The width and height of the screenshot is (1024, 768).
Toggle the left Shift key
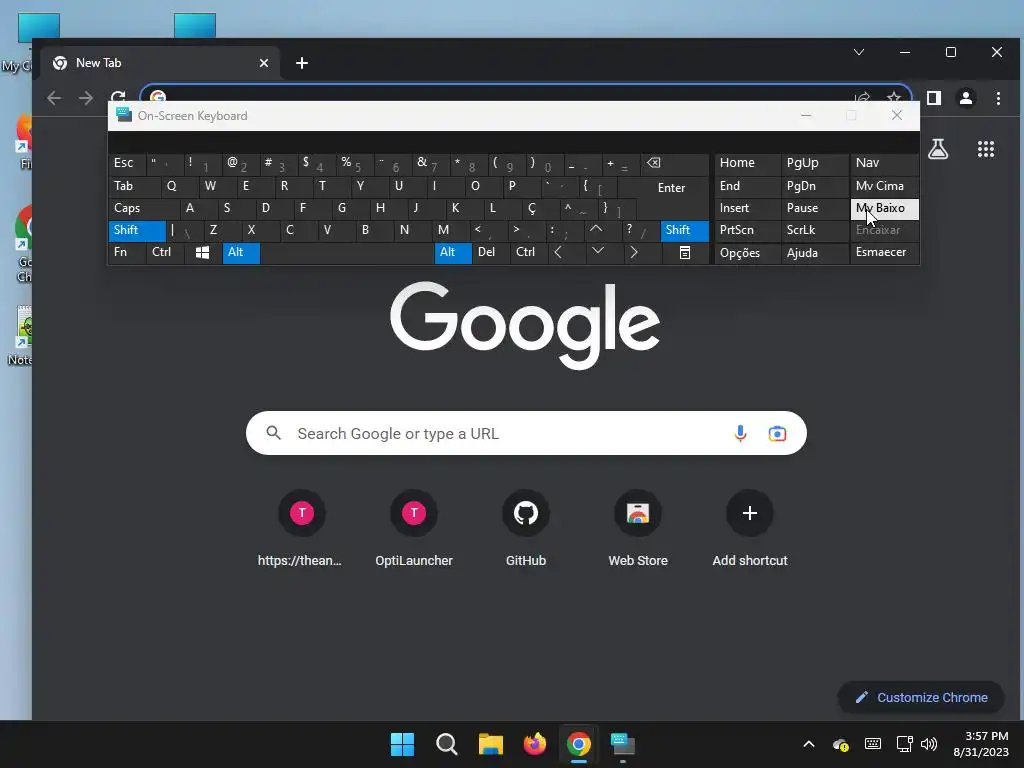click(x=137, y=231)
